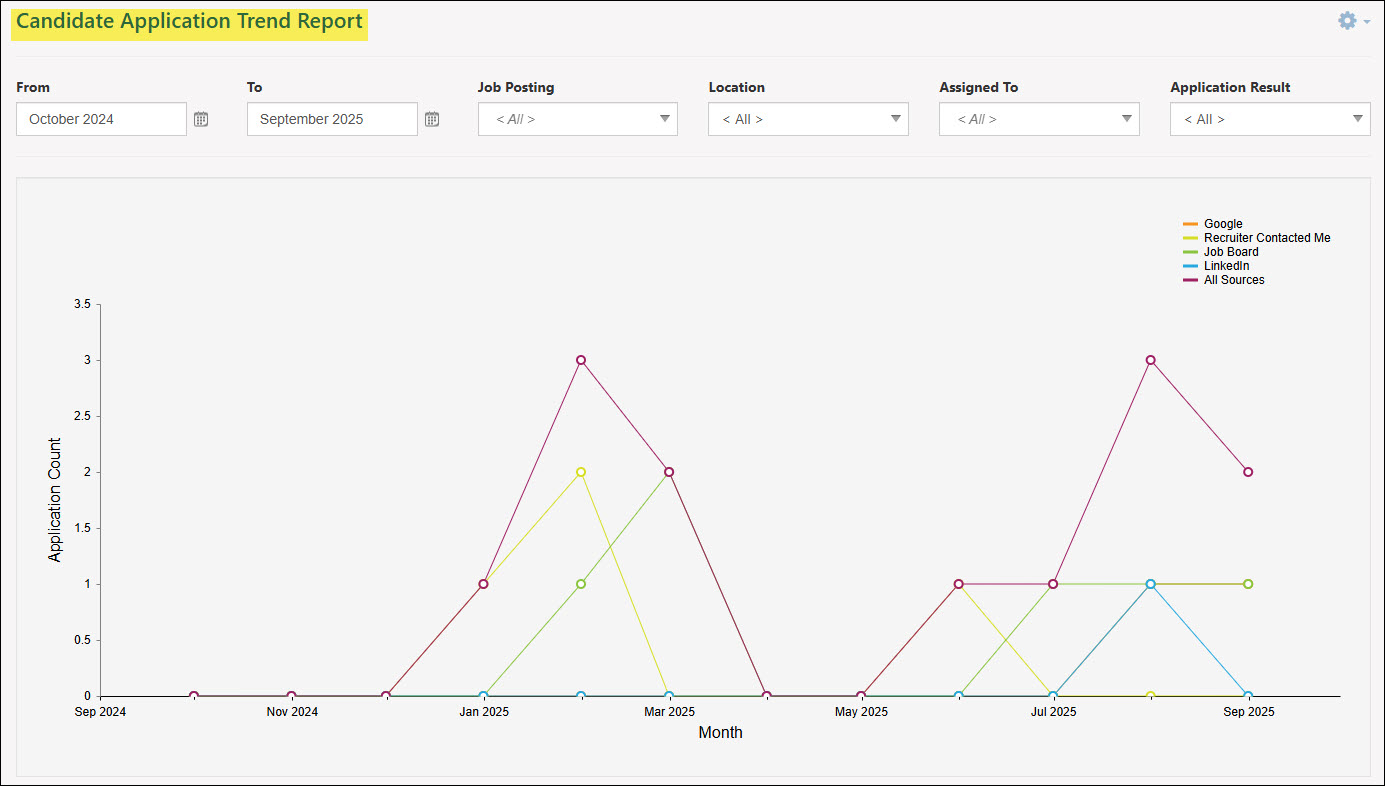
Task: Select the Feb 2025 peak on All Sources line
Action: click(581, 360)
